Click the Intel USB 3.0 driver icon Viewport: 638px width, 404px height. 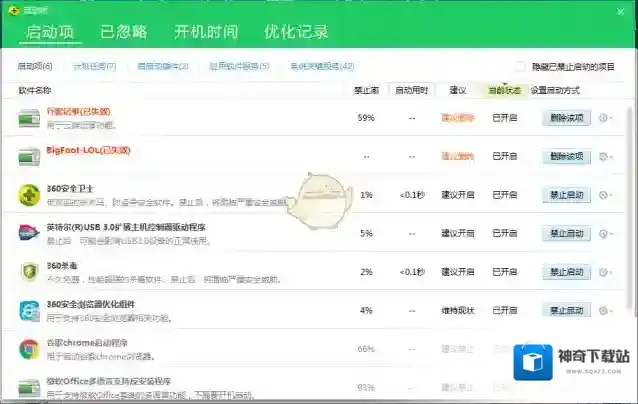pos(29,233)
